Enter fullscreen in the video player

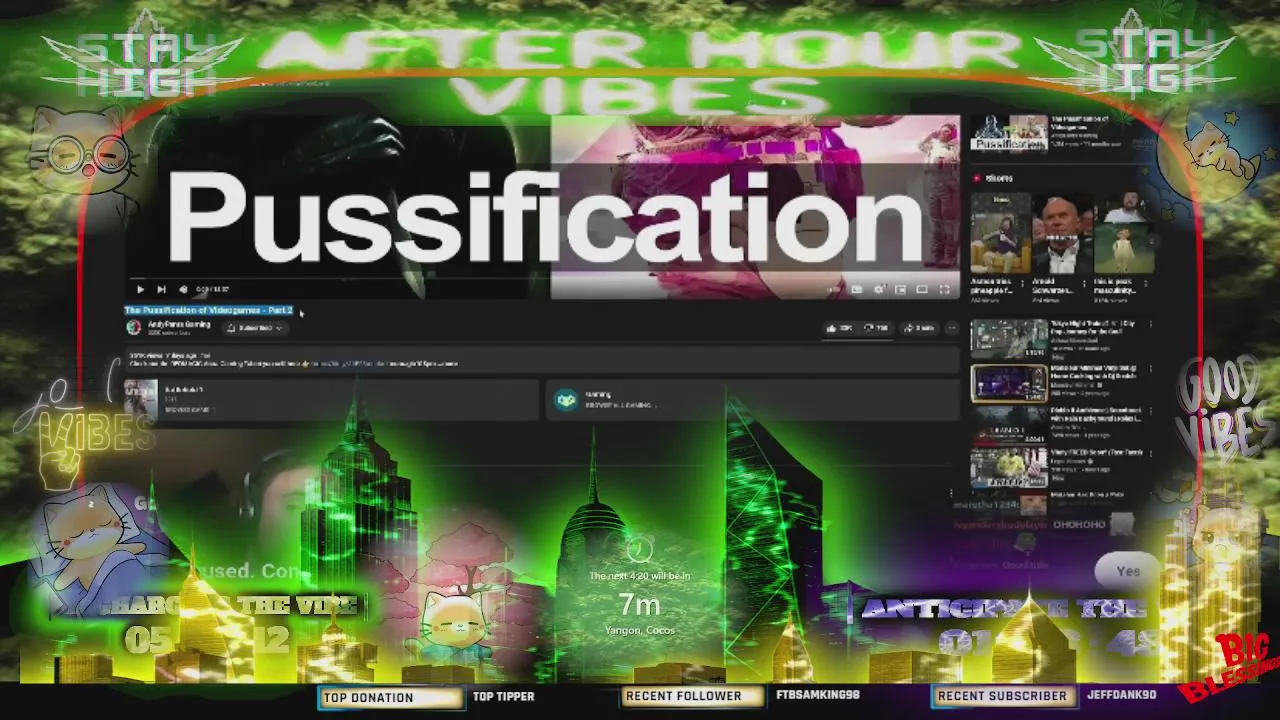point(944,289)
